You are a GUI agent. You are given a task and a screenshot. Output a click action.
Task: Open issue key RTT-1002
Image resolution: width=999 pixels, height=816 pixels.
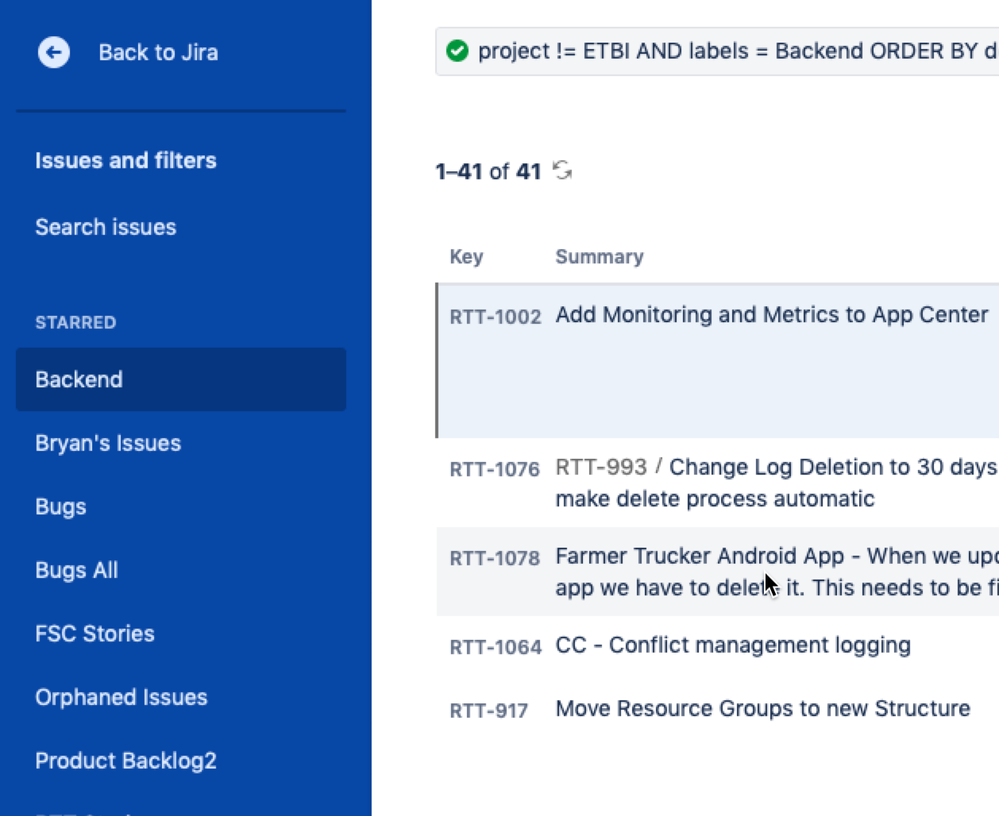tap(495, 317)
